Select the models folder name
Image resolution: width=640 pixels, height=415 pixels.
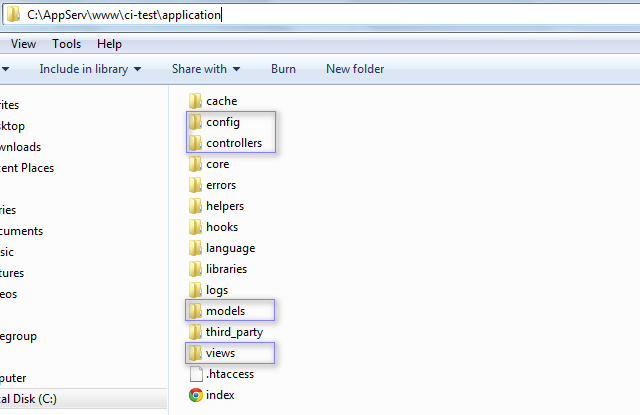pyautogui.click(x=225, y=311)
